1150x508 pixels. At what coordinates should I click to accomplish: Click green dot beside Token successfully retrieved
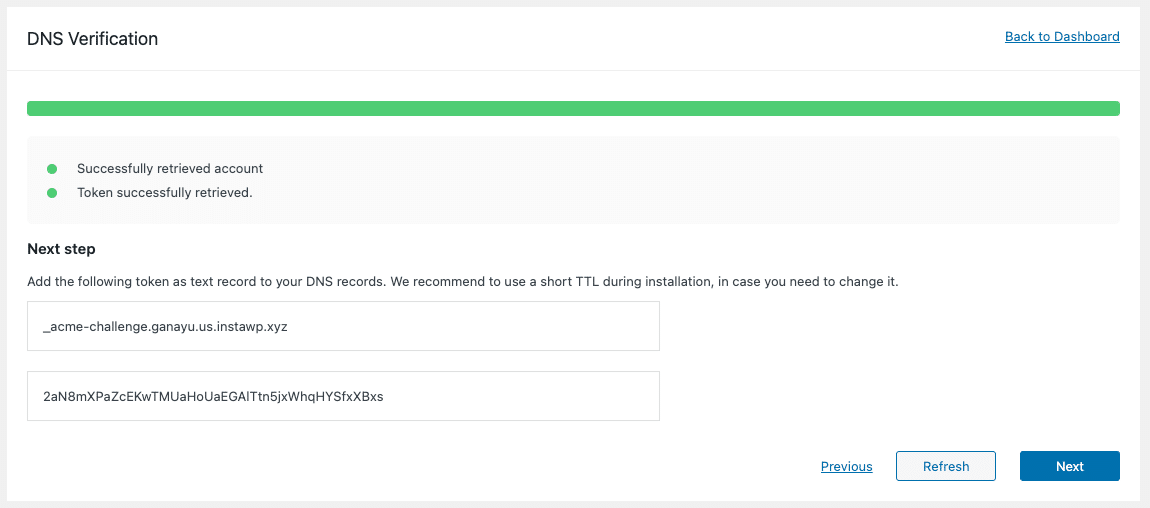coord(52,194)
